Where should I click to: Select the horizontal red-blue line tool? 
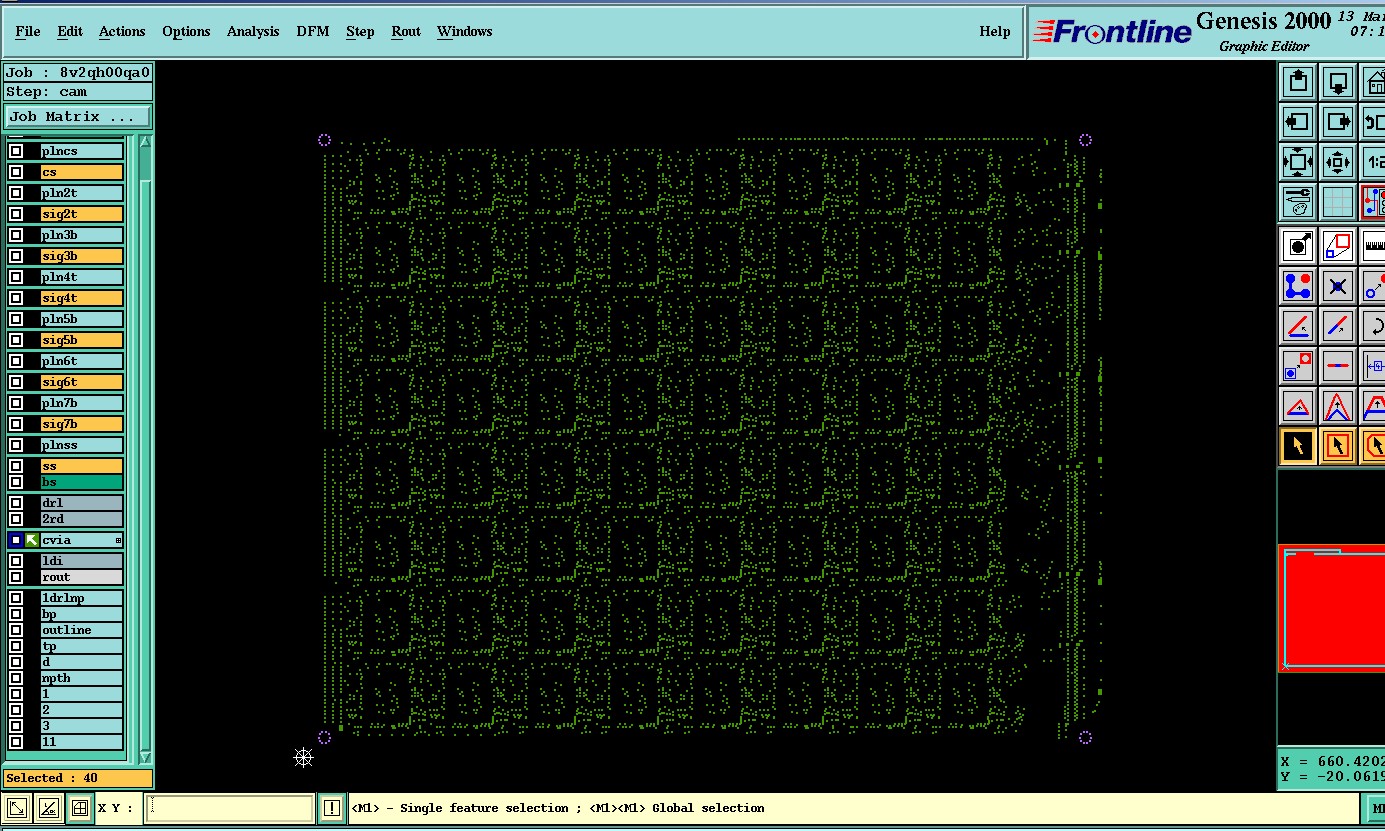[x=1338, y=366]
